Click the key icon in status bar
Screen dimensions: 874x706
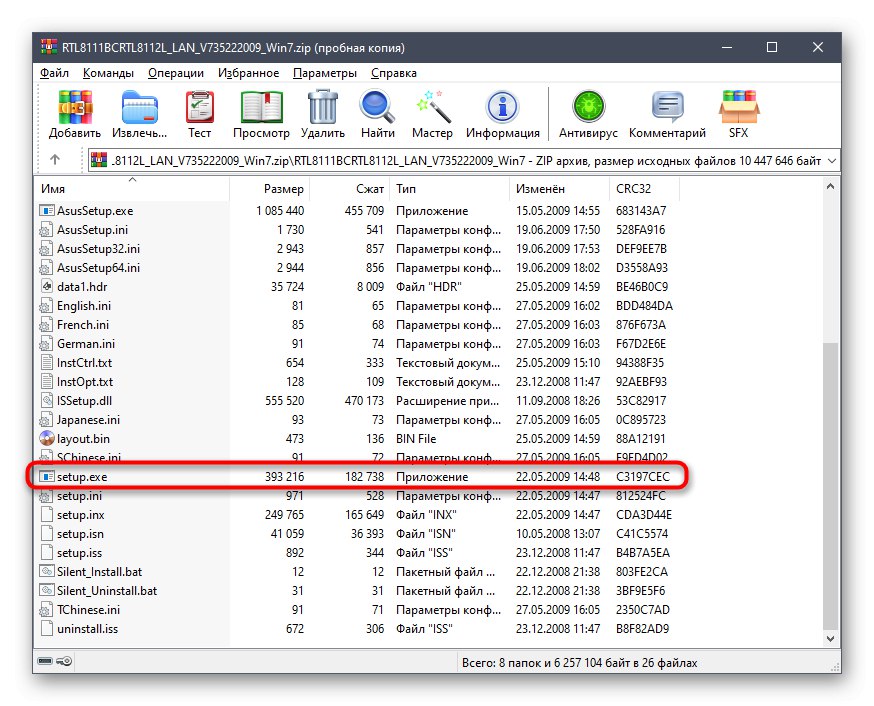coord(64,661)
